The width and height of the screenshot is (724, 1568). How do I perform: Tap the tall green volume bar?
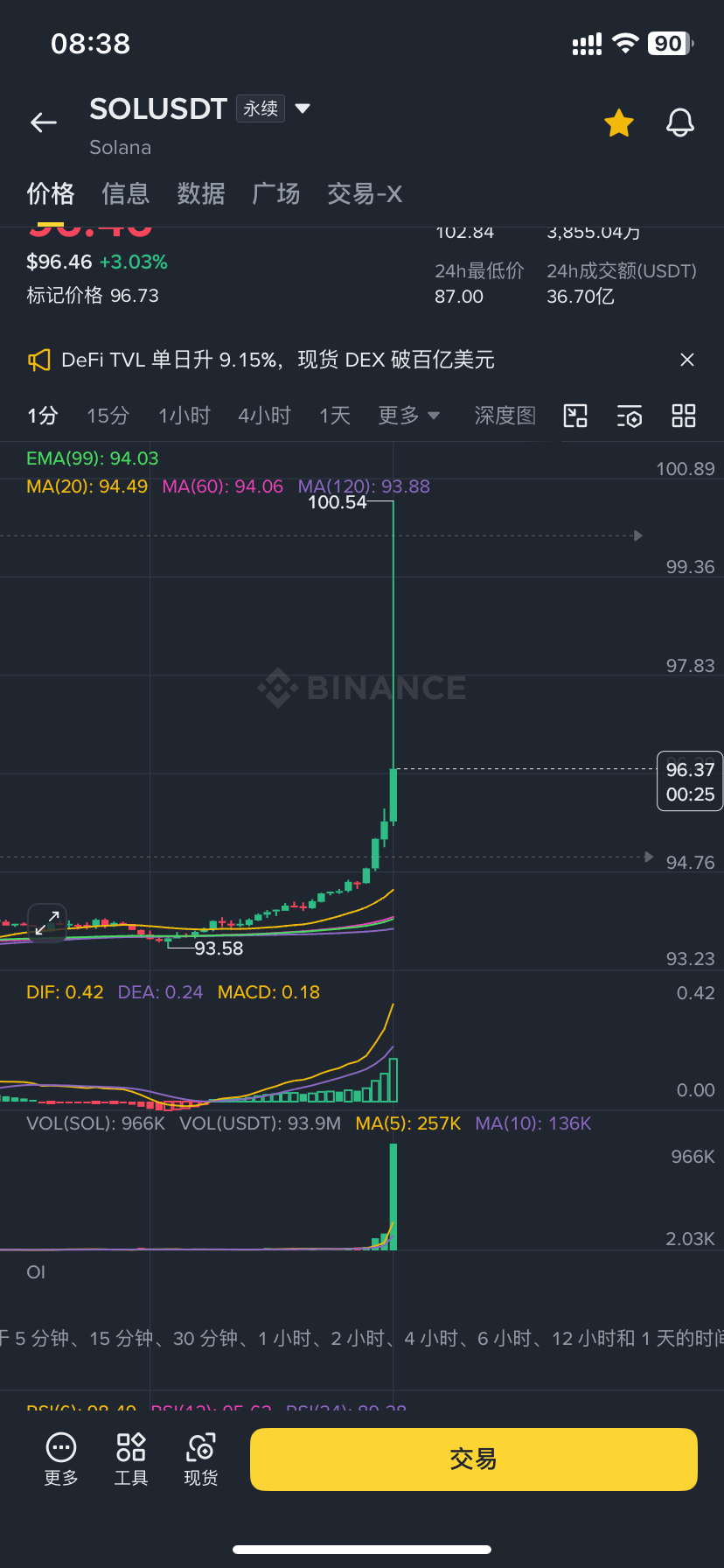click(x=393, y=1196)
